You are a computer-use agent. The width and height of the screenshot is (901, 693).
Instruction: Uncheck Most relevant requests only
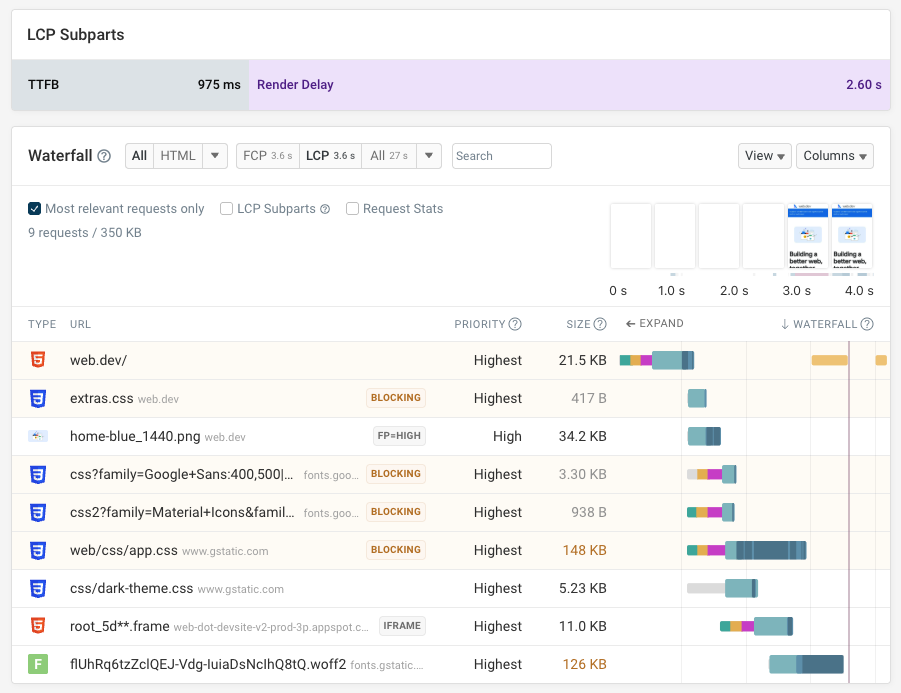point(35,209)
